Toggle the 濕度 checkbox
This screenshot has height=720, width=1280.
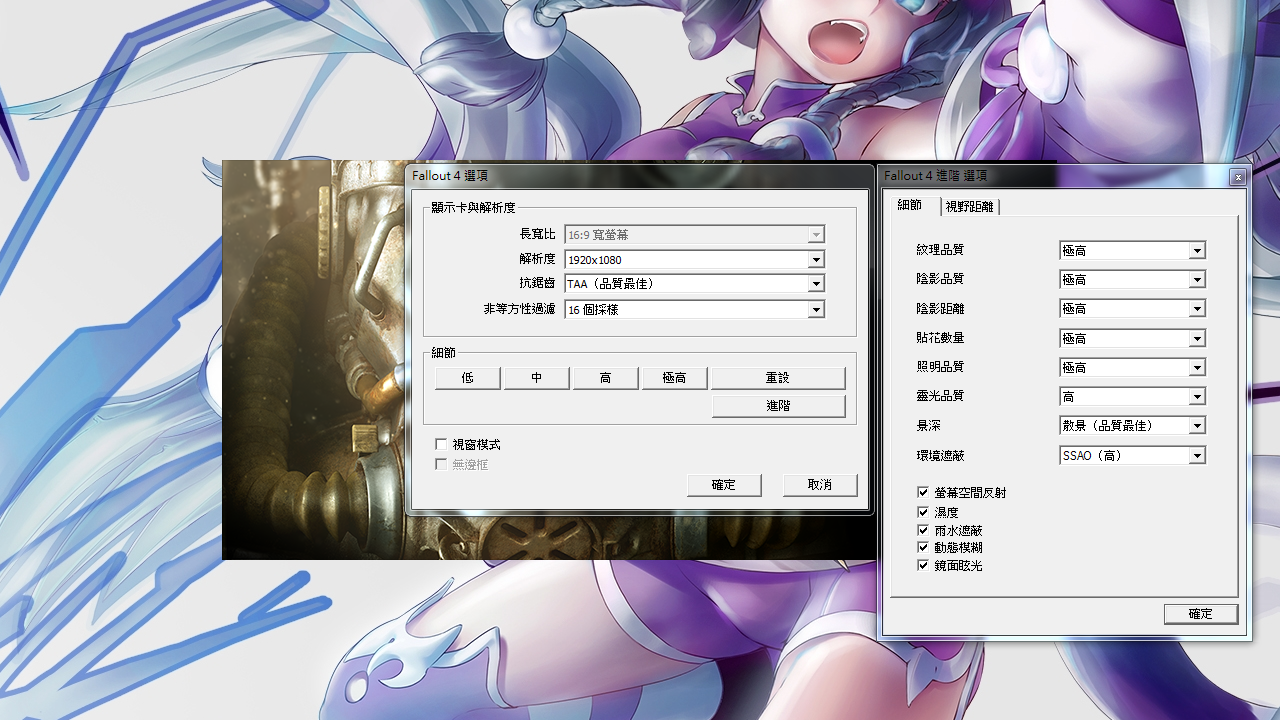click(x=923, y=512)
